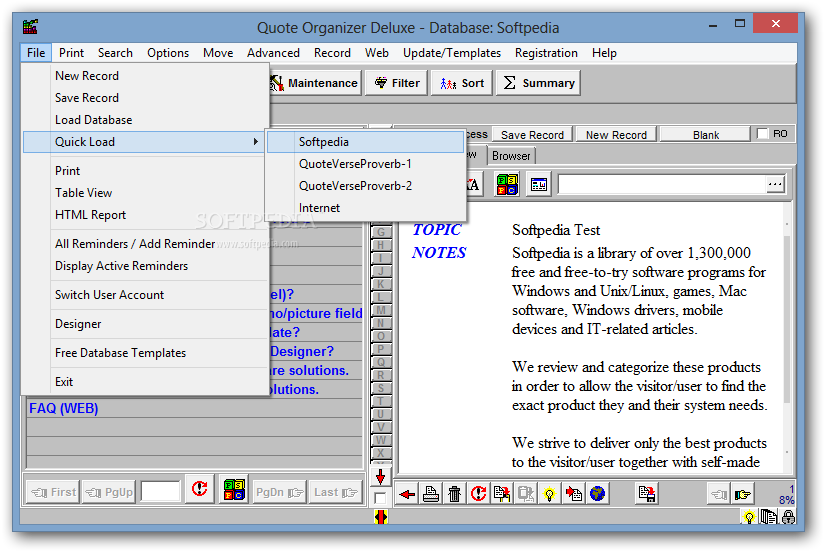Screen dimensions: 825x552
Task: Open the Registration menu
Action: 546,53
